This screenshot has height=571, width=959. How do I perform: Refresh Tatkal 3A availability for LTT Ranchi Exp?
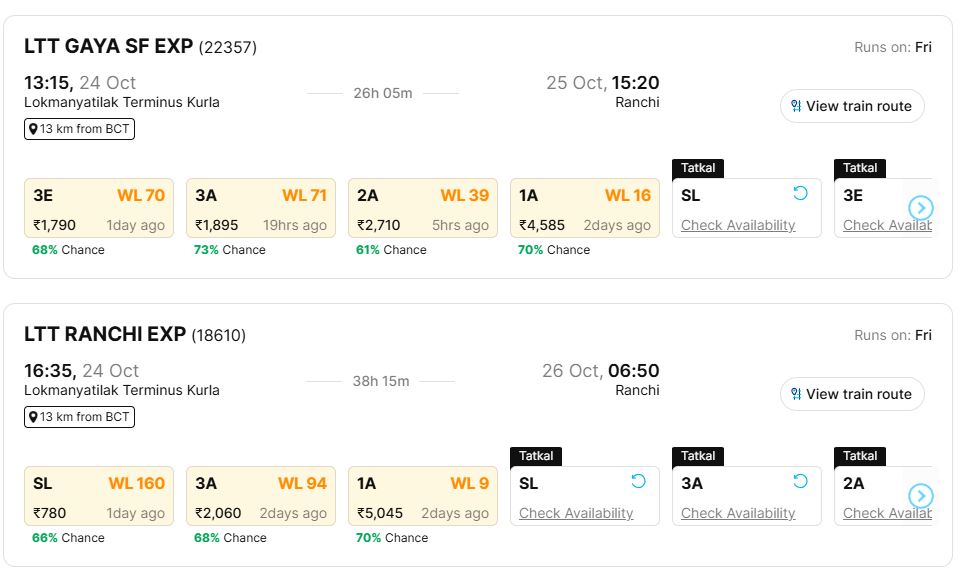[x=800, y=482]
